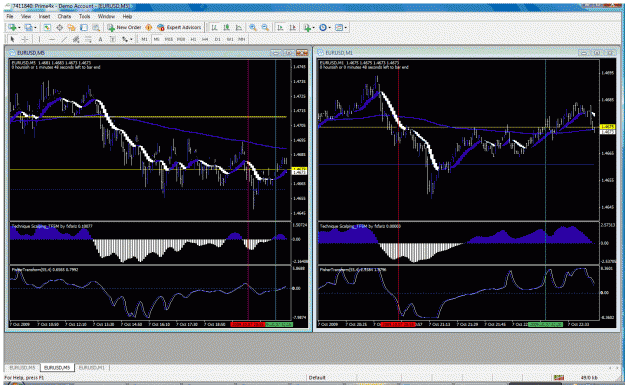Screen dimensions: 625x385
Task: Toggle the Terminal panel icon
Action: tap(84, 28)
